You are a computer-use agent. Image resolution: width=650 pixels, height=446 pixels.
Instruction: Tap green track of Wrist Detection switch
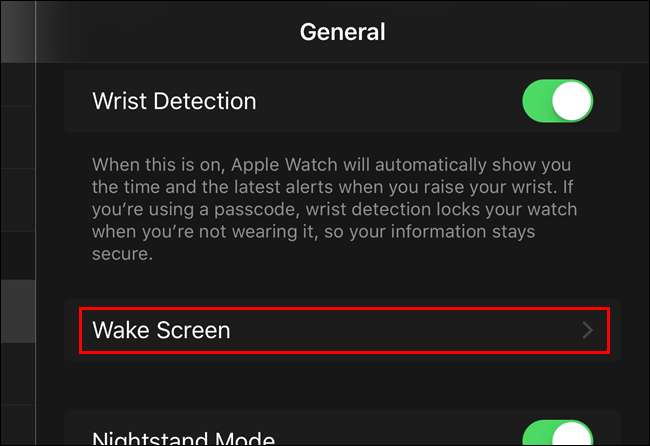click(537, 101)
